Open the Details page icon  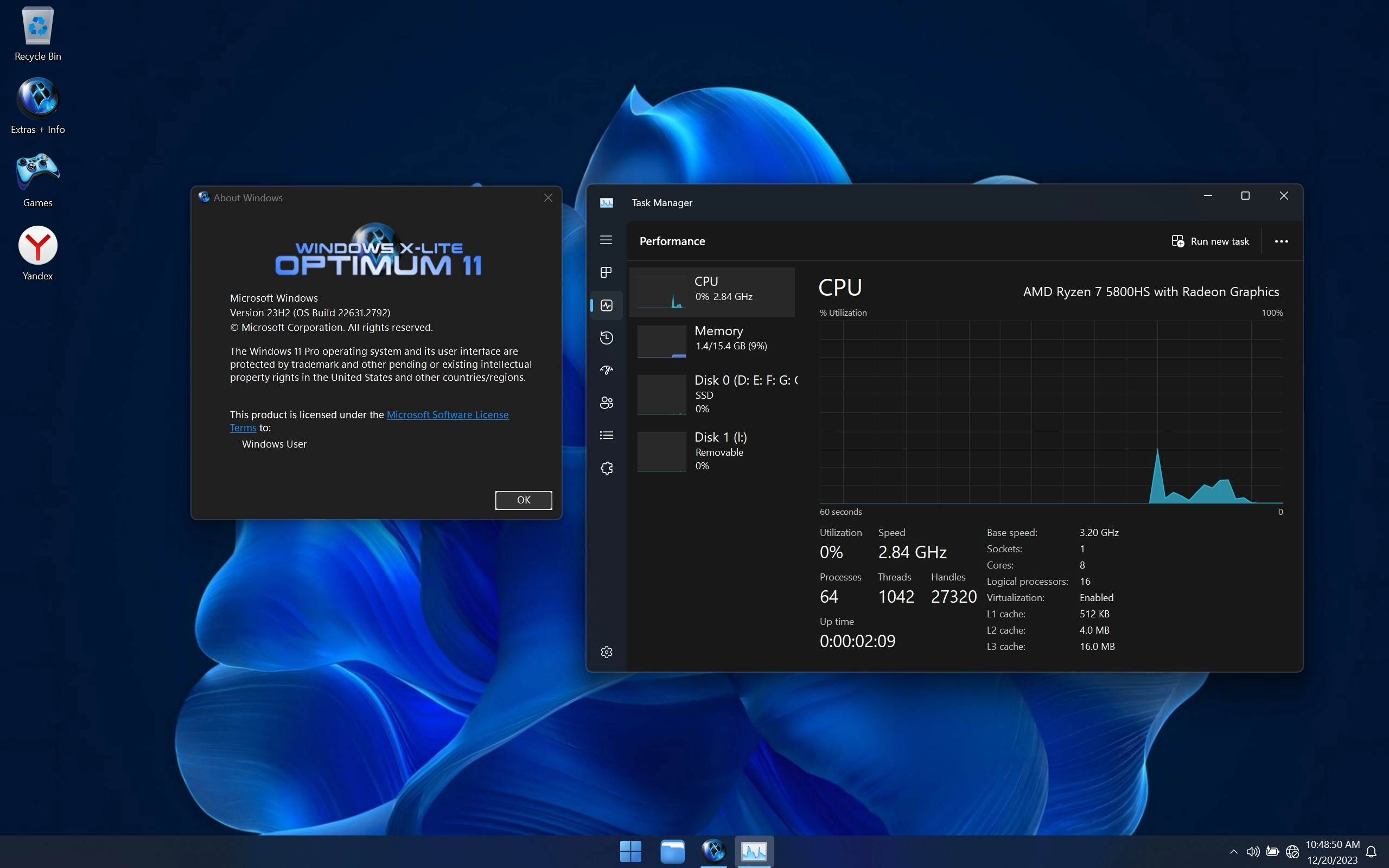pos(606,435)
